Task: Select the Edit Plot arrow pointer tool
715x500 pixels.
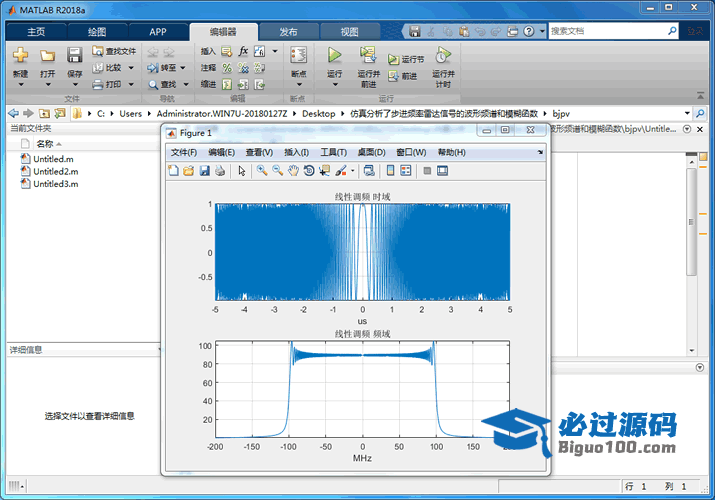Action: 242,171
